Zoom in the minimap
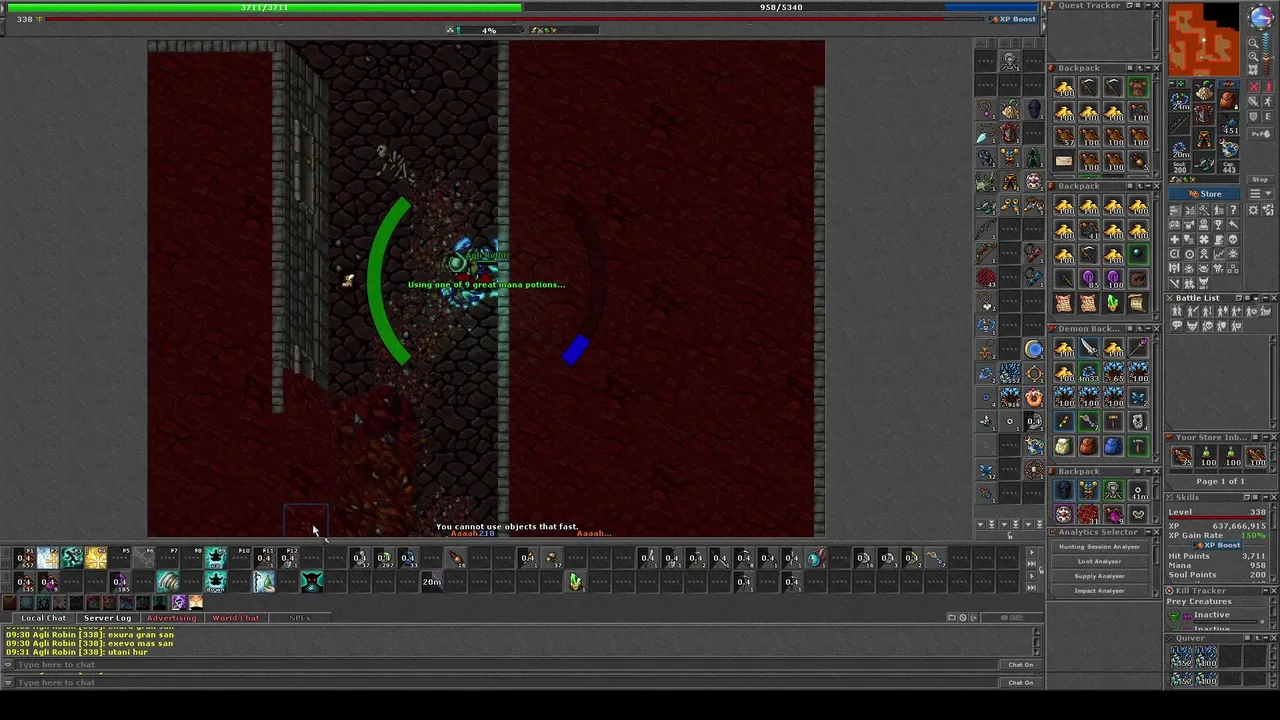This screenshot has height=720, width=1280. (1253, 57)
